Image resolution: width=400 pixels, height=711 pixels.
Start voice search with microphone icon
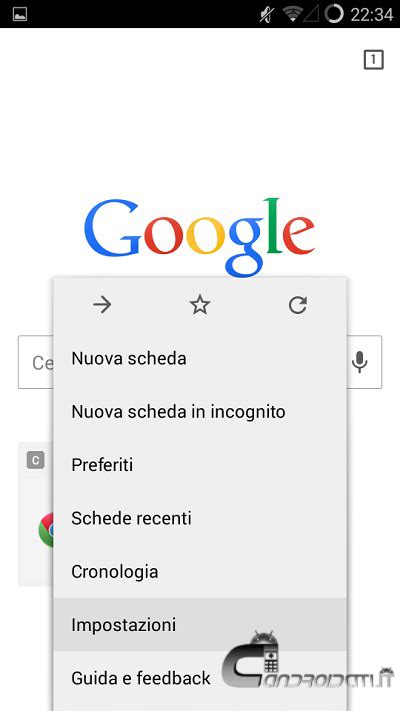(360, 362)
